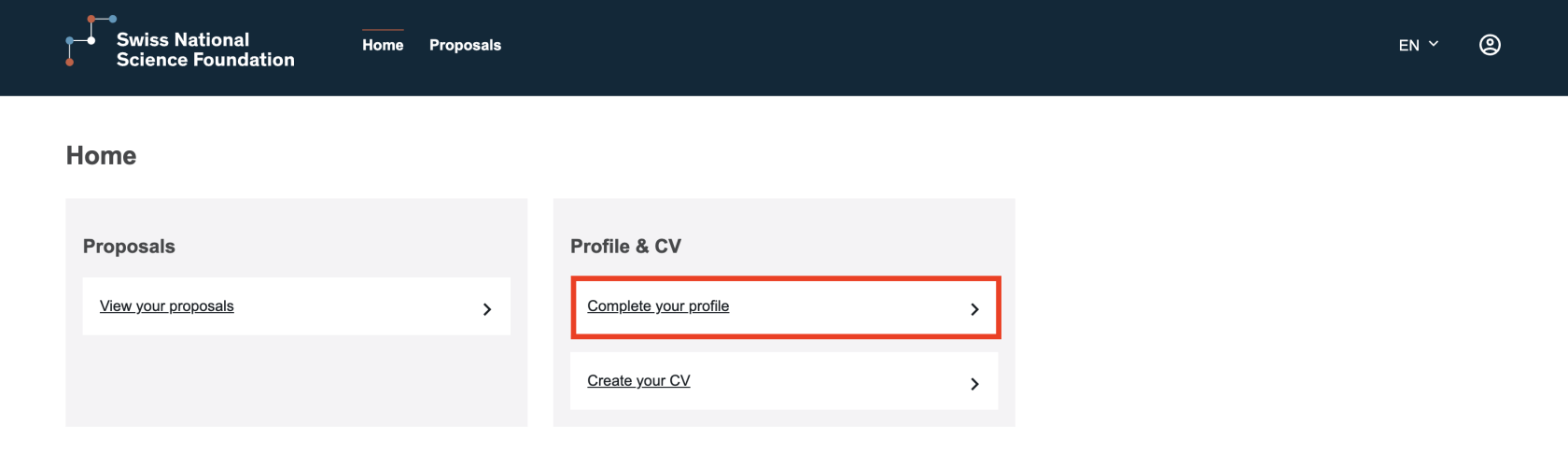Click the arrow in Create your CV row
The width and height of the screenshot is (1568, 454).
point(974,384)
